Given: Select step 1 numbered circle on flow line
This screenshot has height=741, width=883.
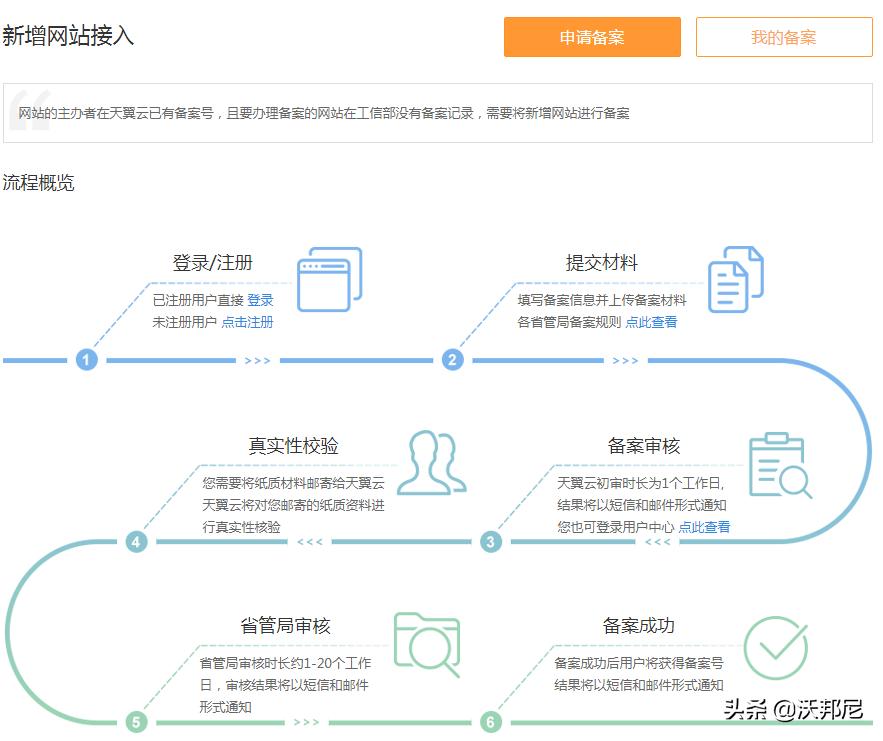Looking at the screenshot, I should click(x=85, y=360).
